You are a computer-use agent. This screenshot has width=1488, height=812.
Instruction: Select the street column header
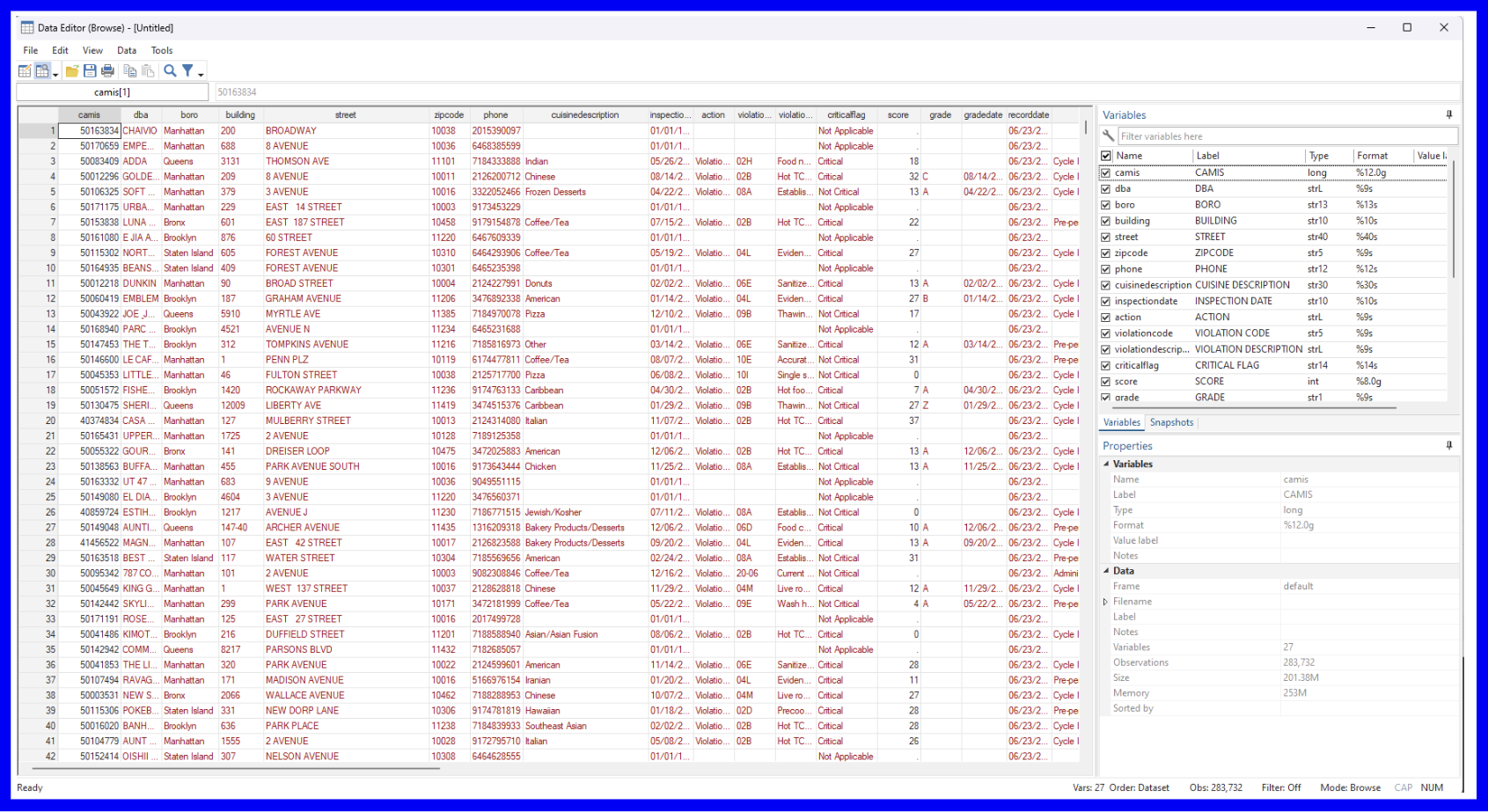(x=346, y=115)
